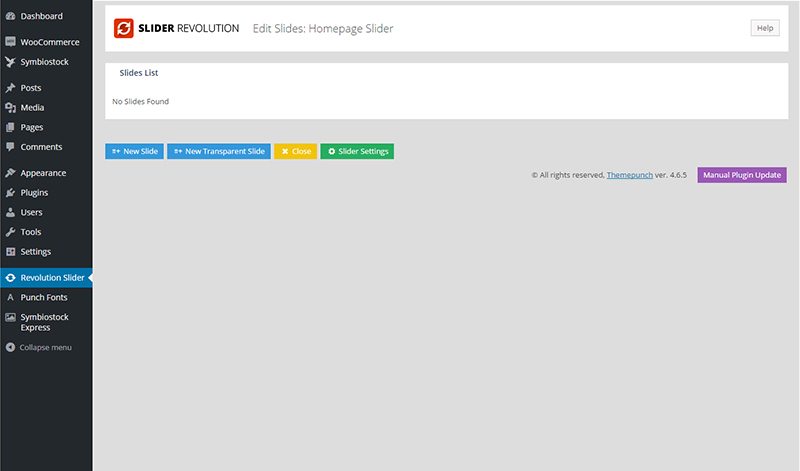
Task: Open the Media menu item
Action: pyautogui.click(x=32, y=108)
